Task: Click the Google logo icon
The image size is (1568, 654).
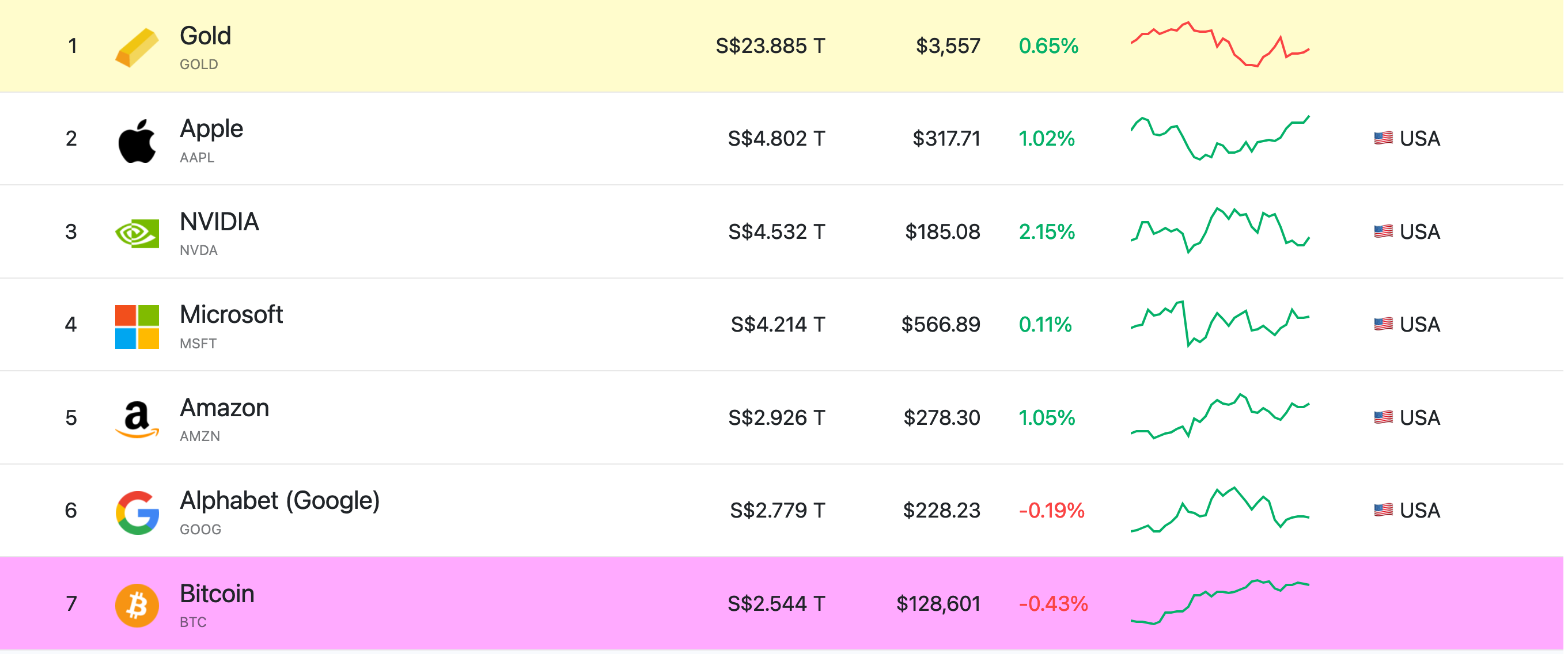Action: pos(137,512)
